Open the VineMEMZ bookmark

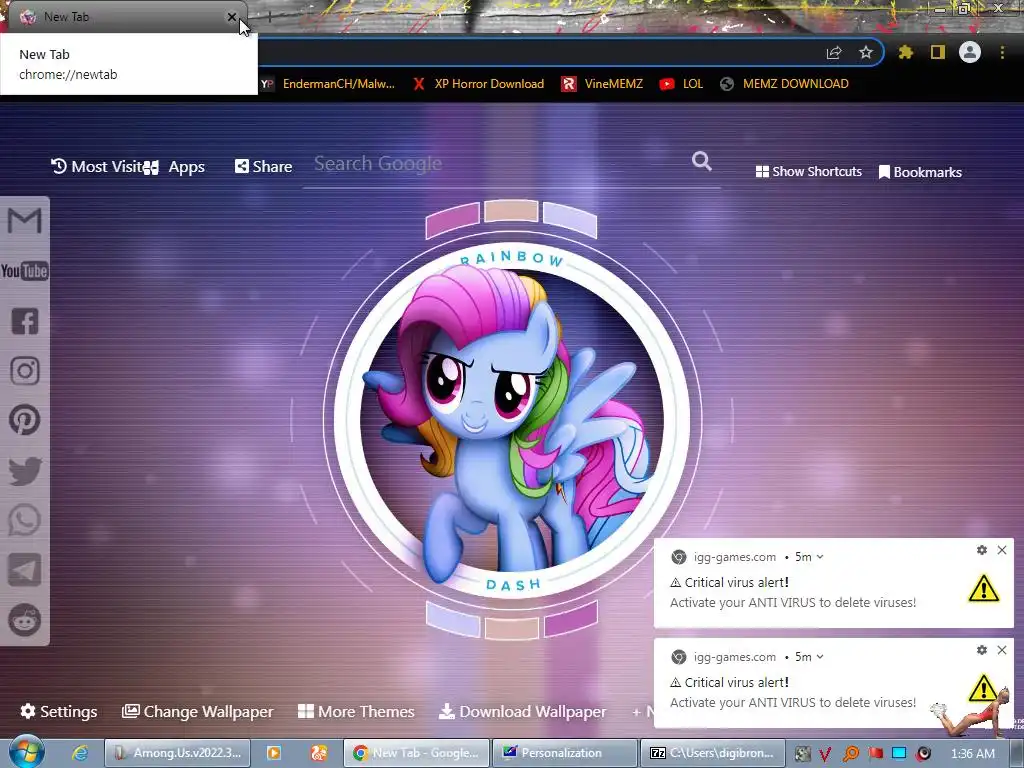coord(602,84)
